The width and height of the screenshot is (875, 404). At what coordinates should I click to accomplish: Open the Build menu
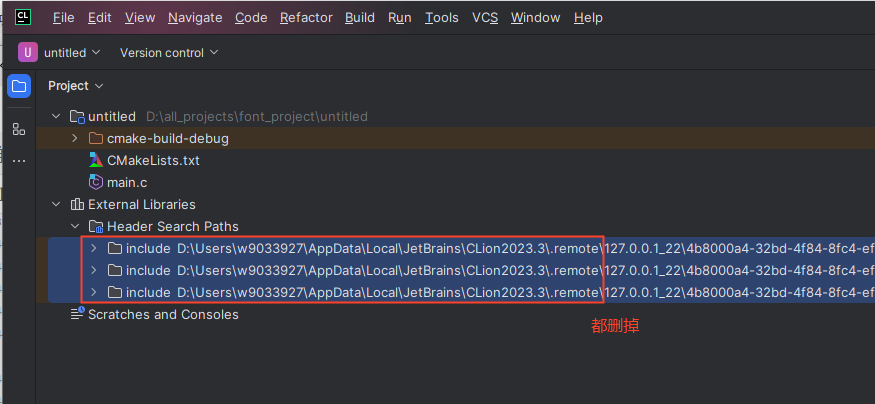pos(360,18)
